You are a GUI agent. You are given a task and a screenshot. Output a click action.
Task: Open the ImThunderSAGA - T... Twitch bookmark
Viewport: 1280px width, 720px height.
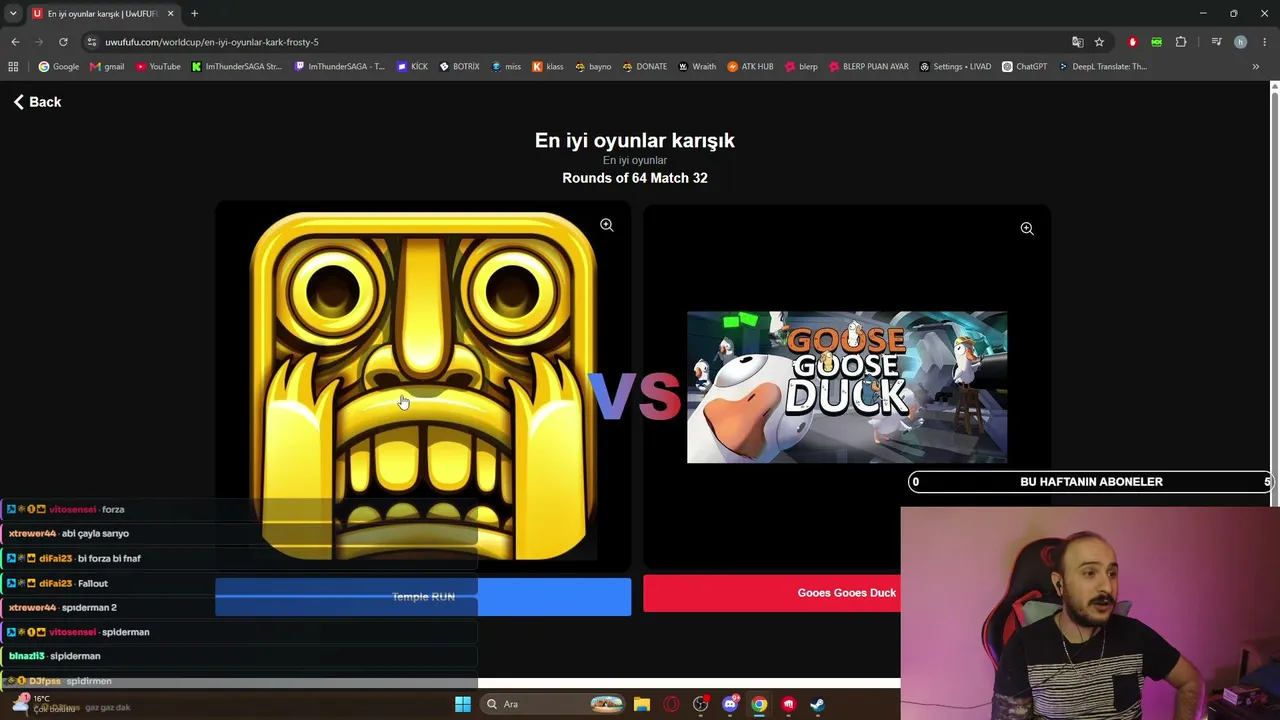pos(340,67)
